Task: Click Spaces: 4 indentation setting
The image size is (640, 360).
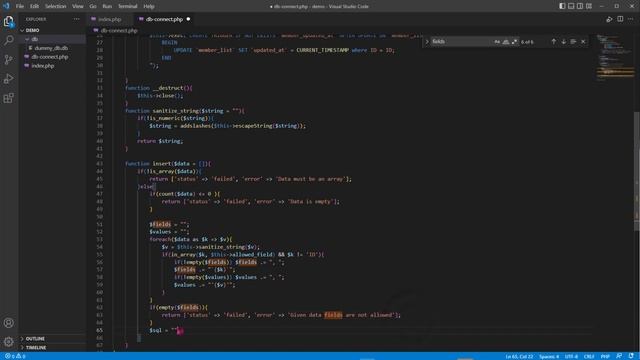Action: click(x=549, y=356)
